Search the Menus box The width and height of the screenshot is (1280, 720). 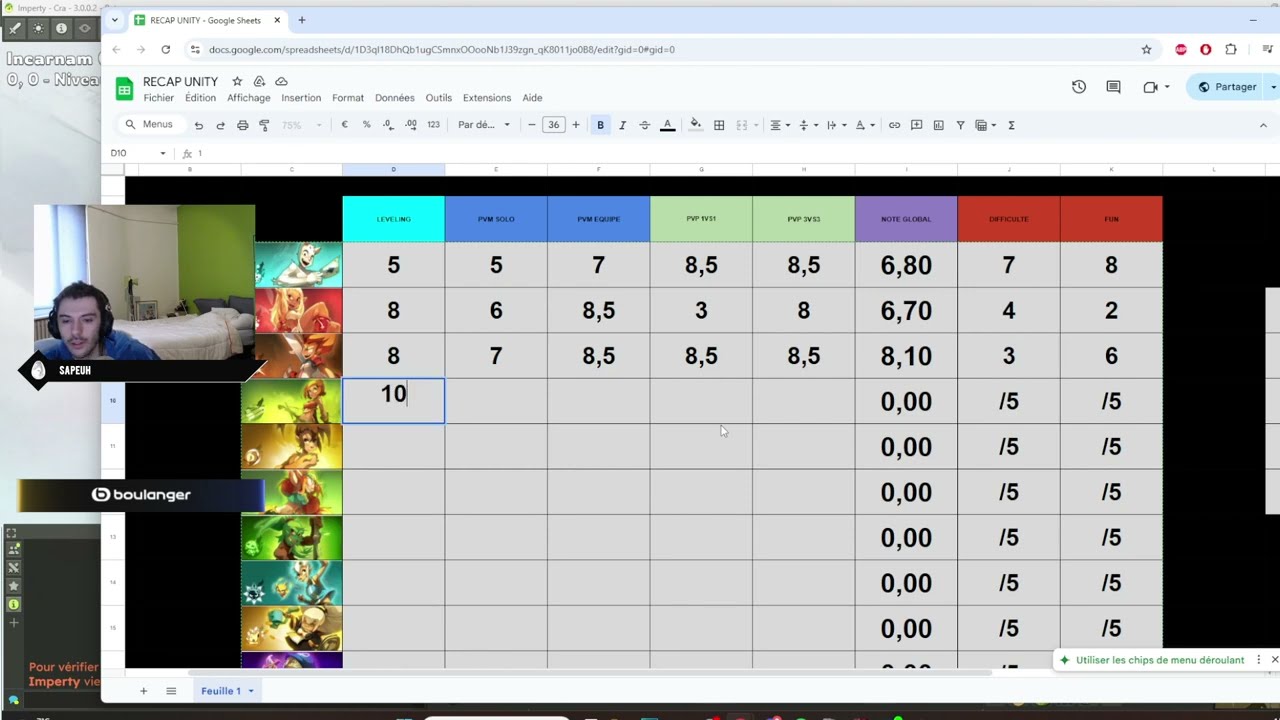tap(150, 124)
